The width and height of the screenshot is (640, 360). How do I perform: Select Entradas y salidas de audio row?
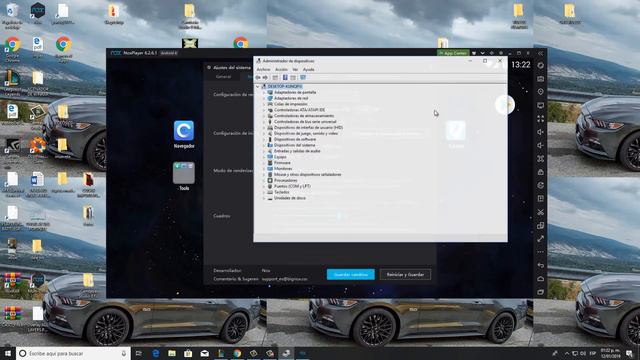tap(297, 151)
